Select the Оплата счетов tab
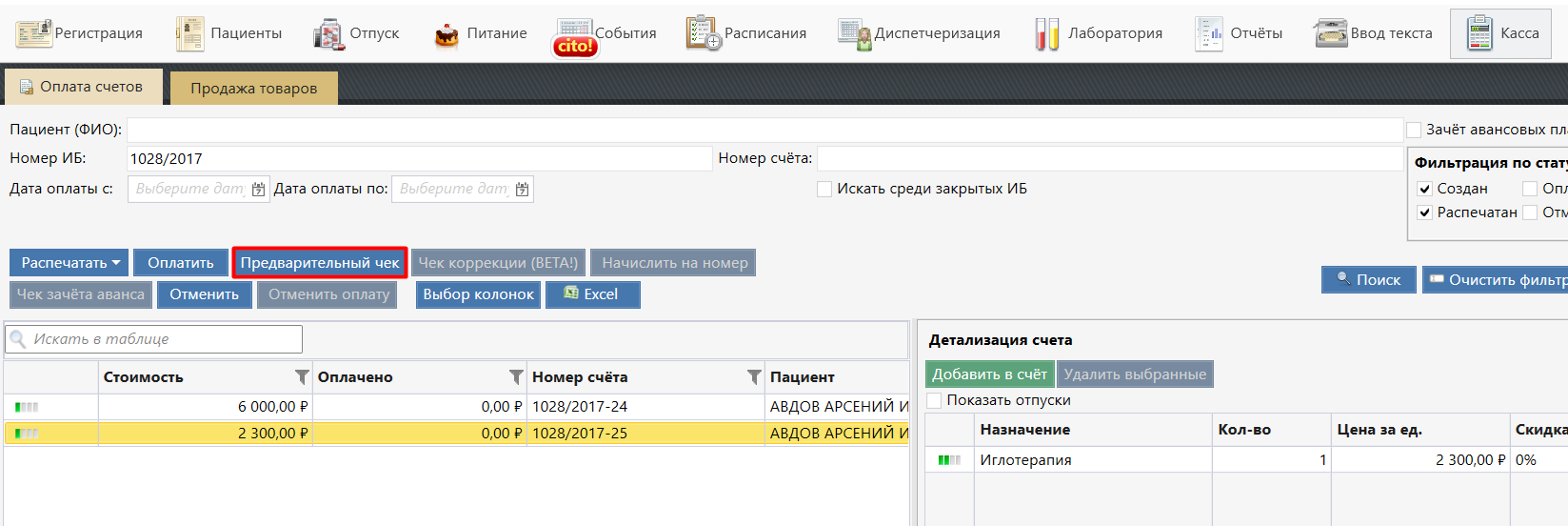The height and width of the screenshot is (526, 1568). coord(82,87)
